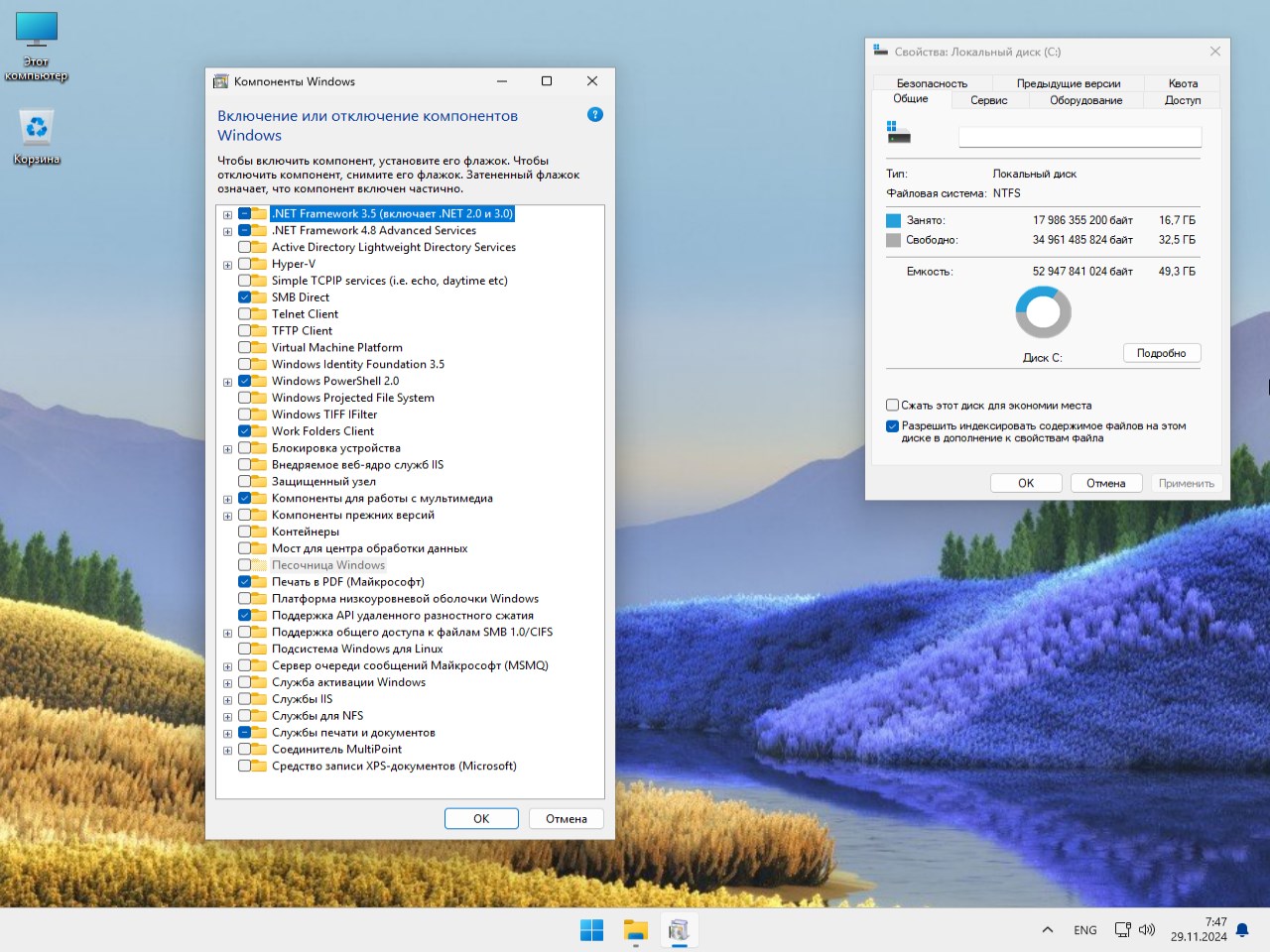Enable the Hyper-V checkbox
Viewport: 1270px width, 952px height.
[244, 265]
